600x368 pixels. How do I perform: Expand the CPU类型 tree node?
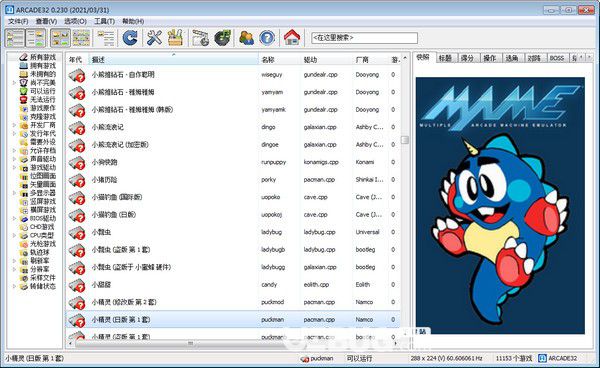(x=15, y=235)
